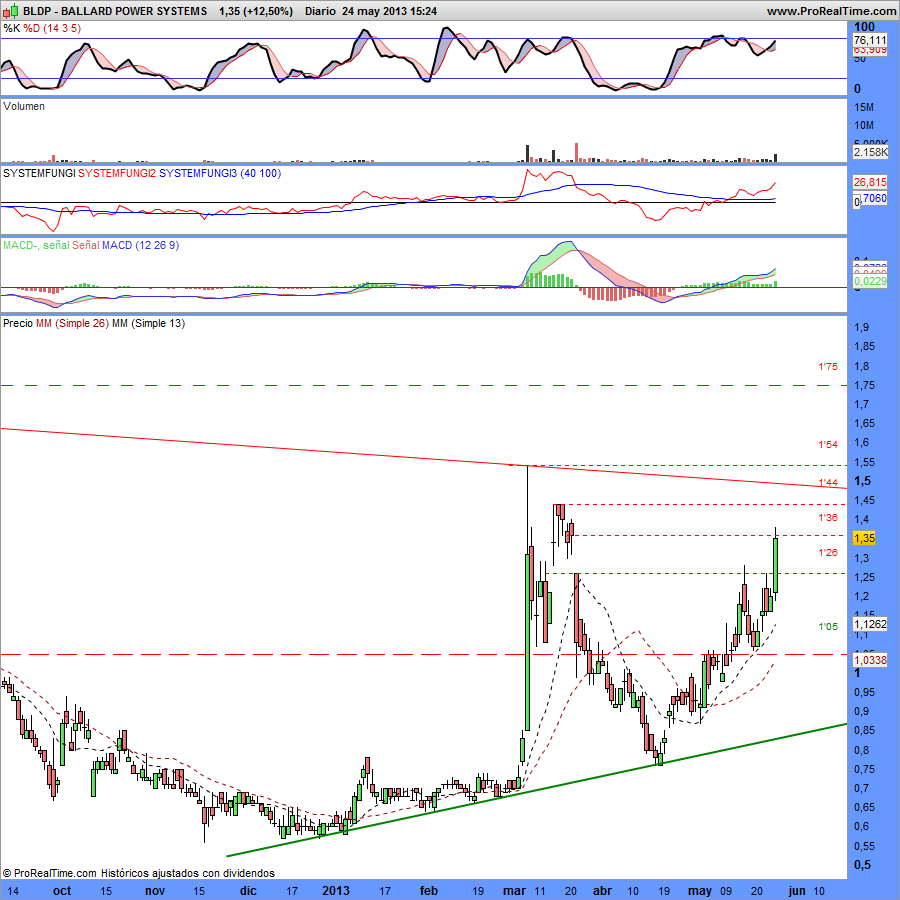Screen dimensions: 900x900
Task: Click the 2.158K volume value tag
Action: 871,152
